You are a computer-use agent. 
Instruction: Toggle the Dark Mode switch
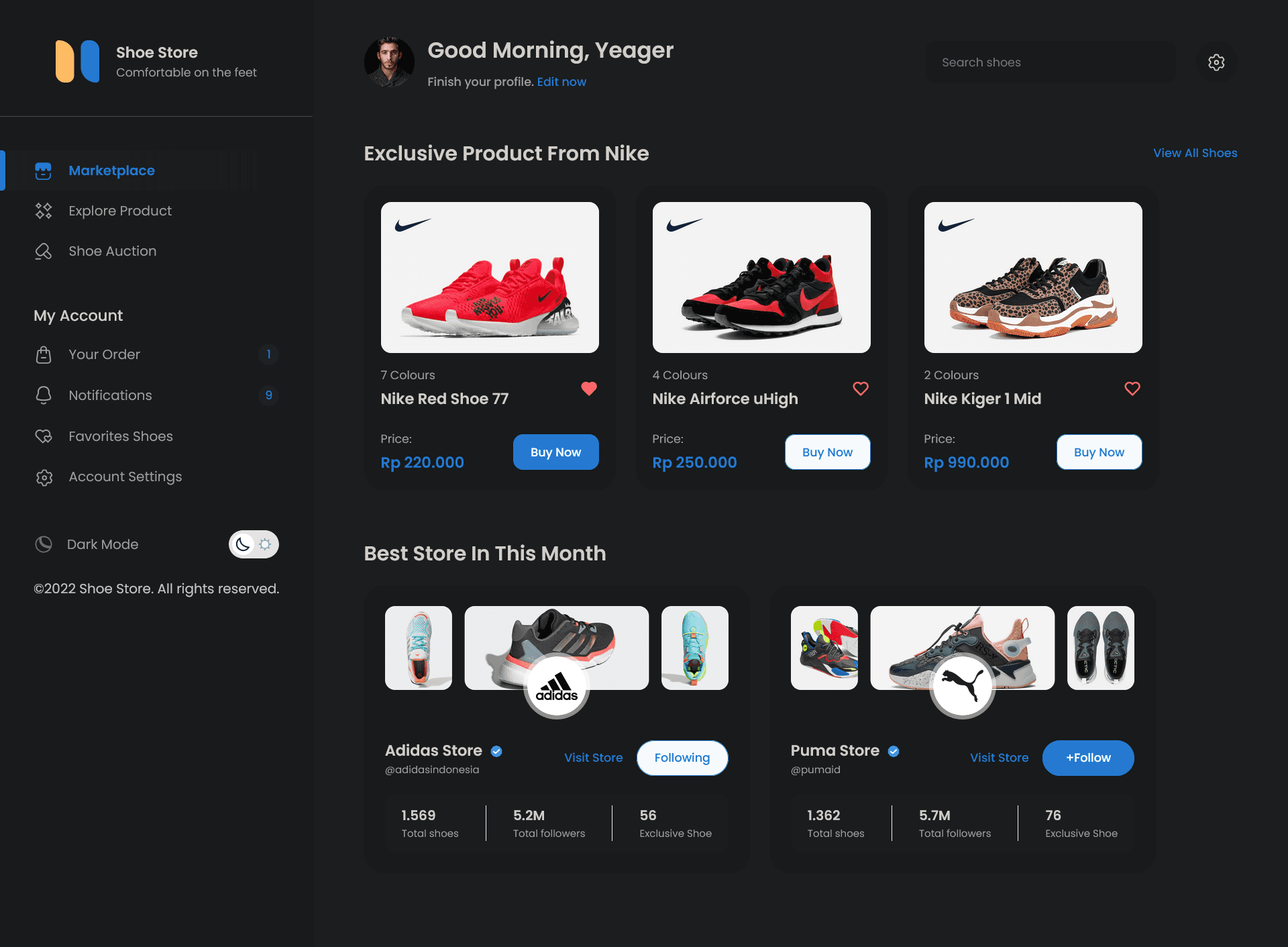254,544
